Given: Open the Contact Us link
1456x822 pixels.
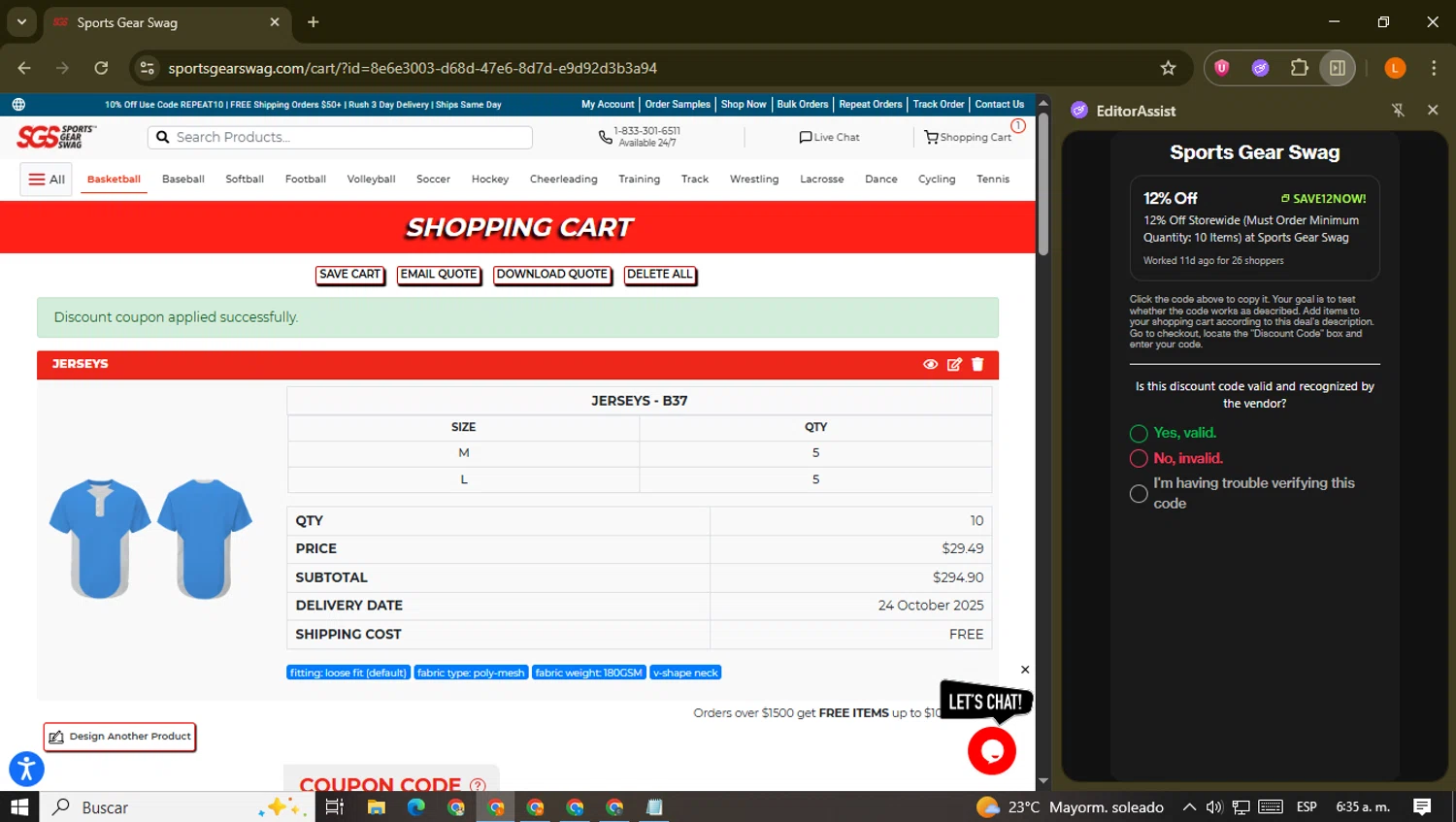Looking at the screenshot, I should (x=1000, y=104).
